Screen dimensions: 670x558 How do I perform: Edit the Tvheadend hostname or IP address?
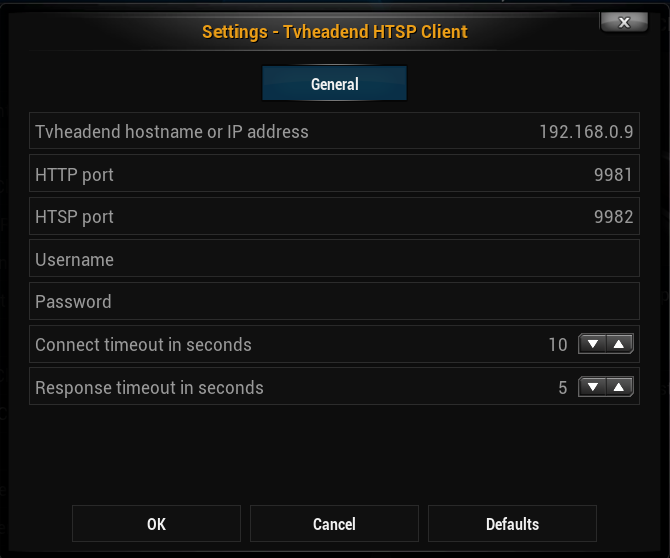pyautogui.click(x=334, y=131)
